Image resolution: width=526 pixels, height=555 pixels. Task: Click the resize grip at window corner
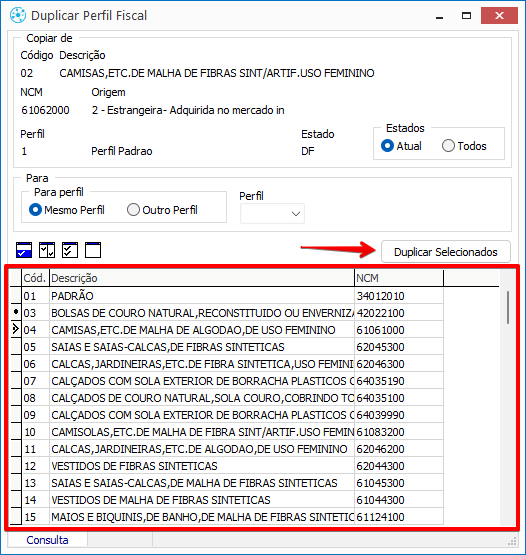[x=512, y=541]
